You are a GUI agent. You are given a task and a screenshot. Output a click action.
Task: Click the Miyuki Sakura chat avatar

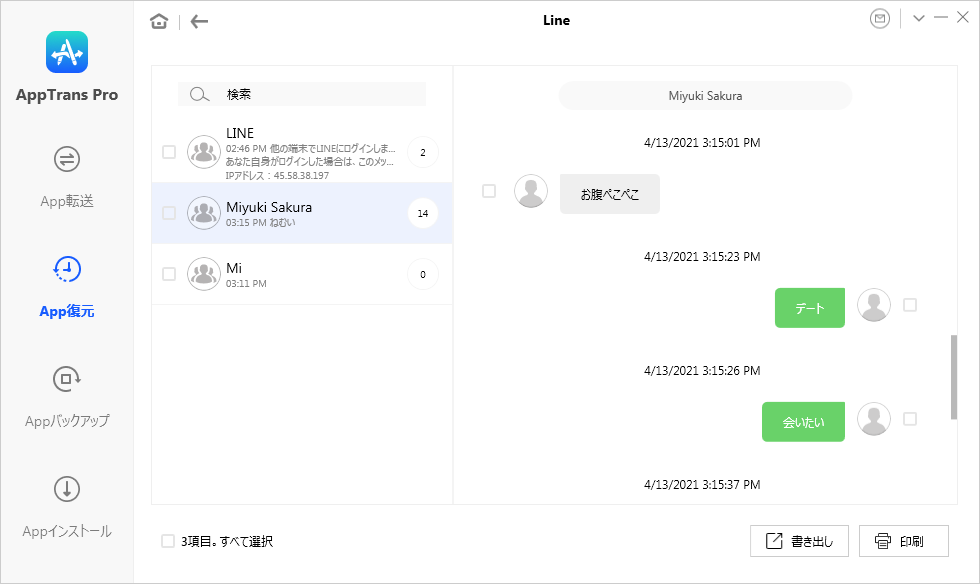coord(204,213)
